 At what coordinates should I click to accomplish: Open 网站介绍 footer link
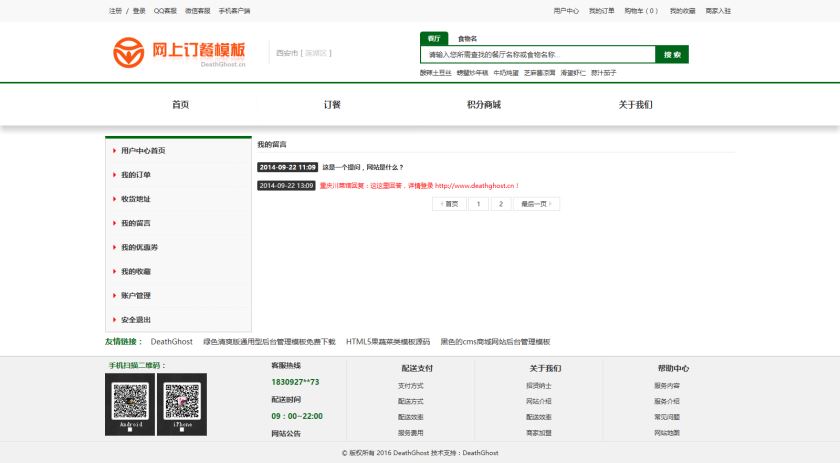click(x=539, y=401)
